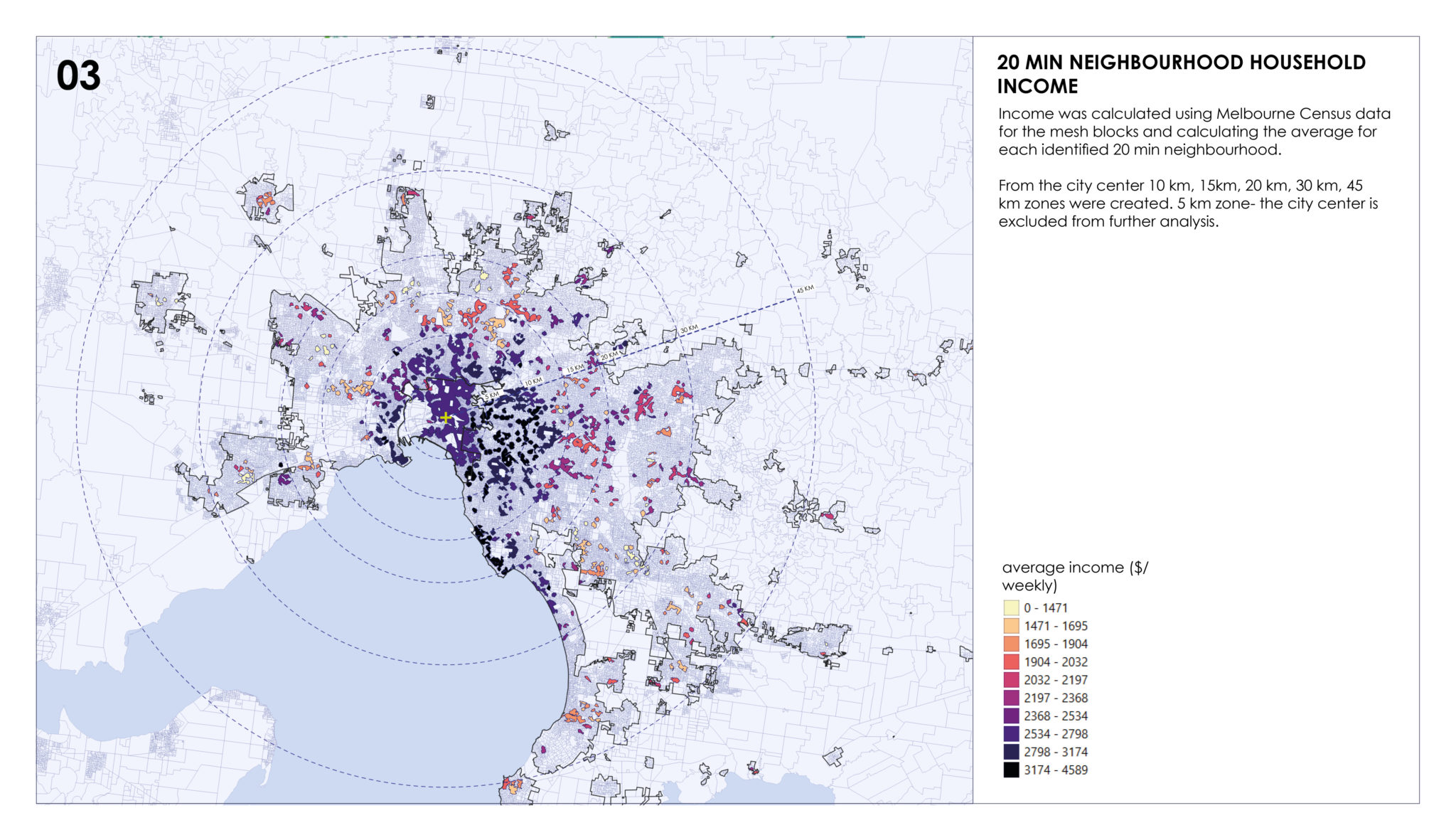This screenshot has height=840, width=1456.
Task: Toggle the dashed 45 KM radius line
Action: tap(804, 290)
